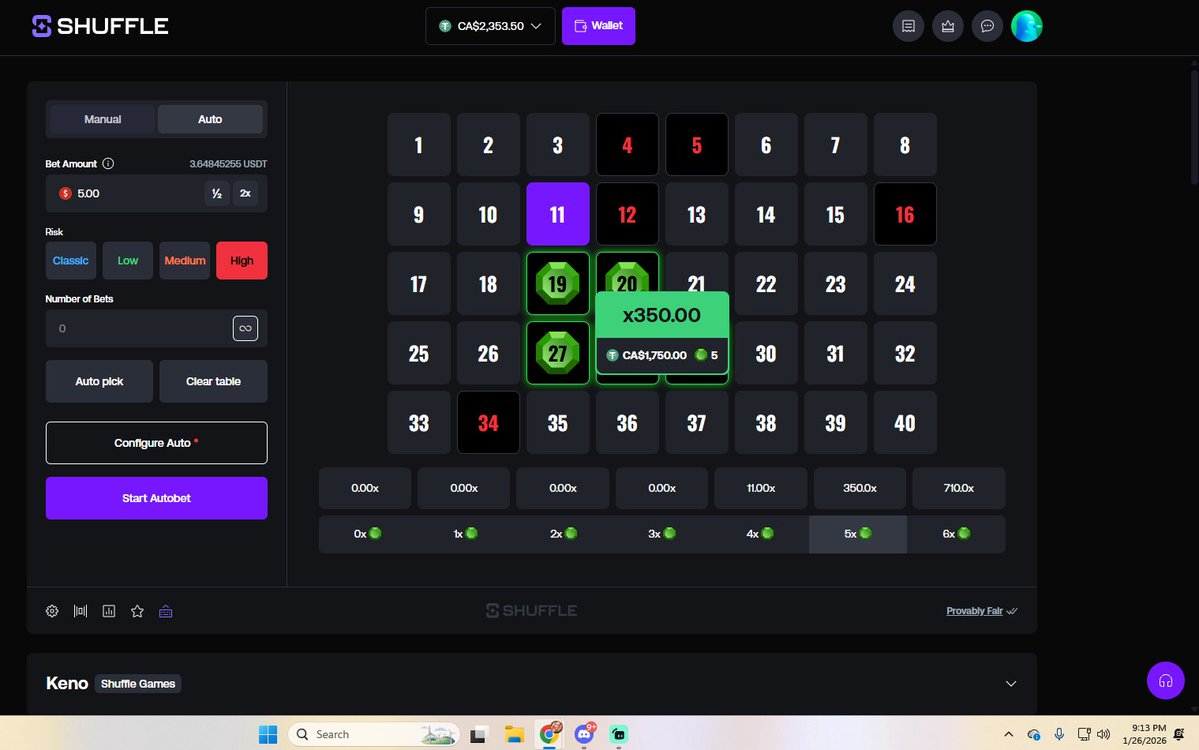Open the bet slips icon in header
The width and height of the screenshot is (1199, 750).
point(908,26)
